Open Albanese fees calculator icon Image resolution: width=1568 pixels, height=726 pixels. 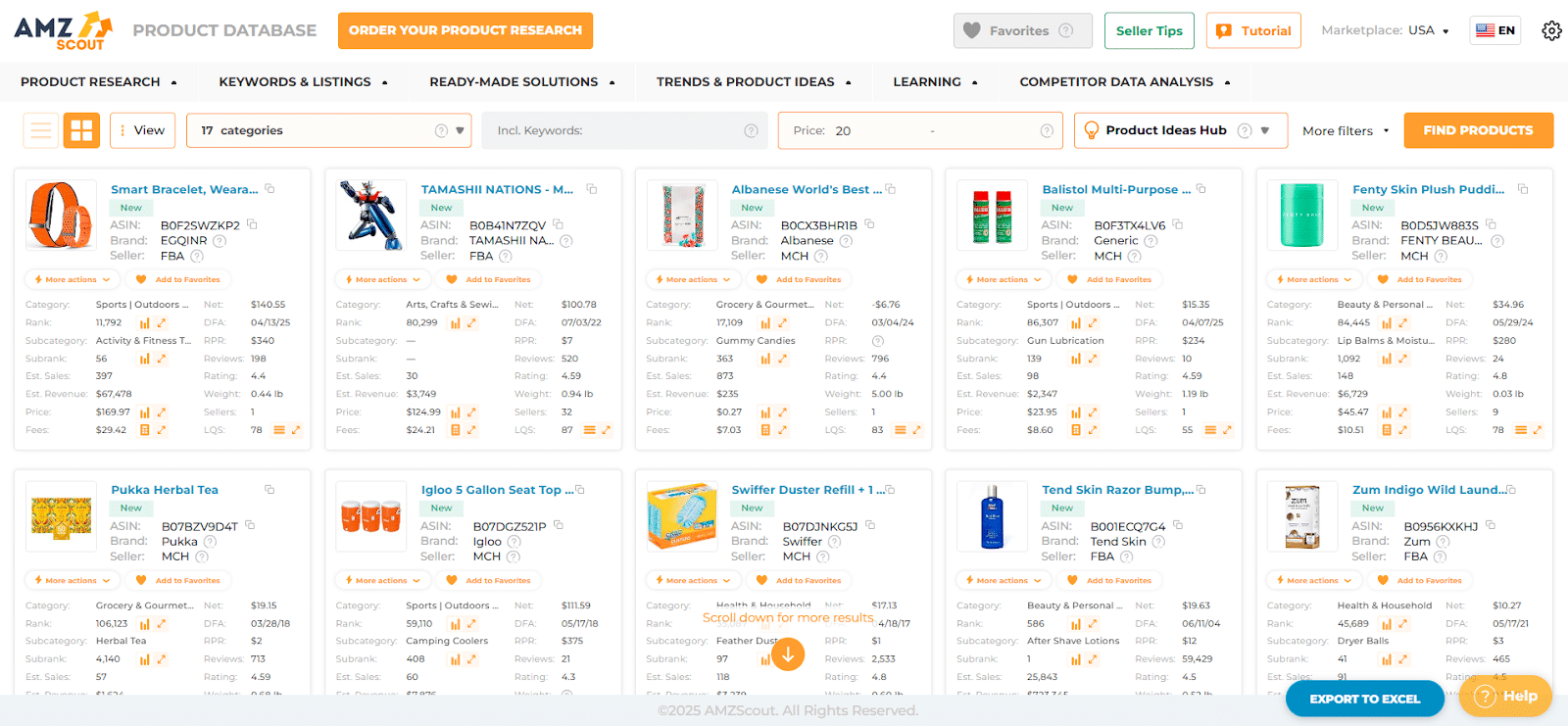[x=765, y=430]
